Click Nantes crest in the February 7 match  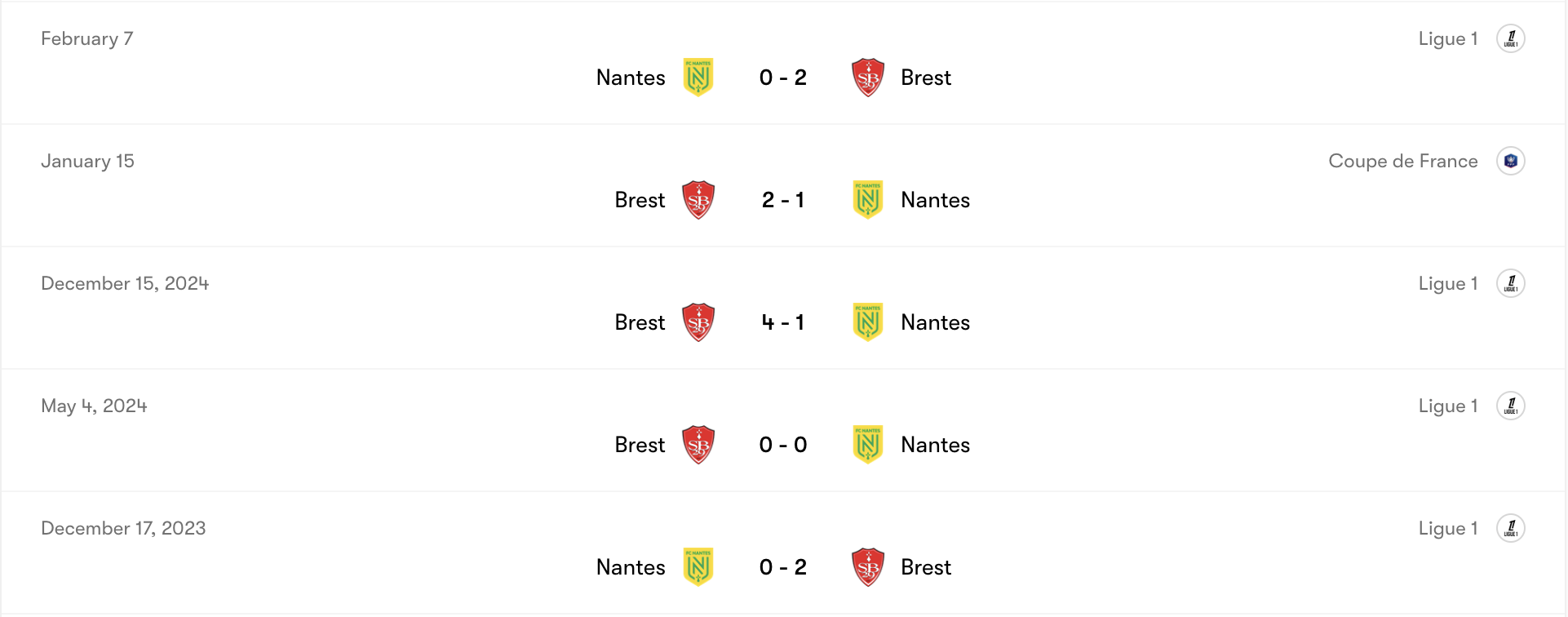tap(698, 78)
